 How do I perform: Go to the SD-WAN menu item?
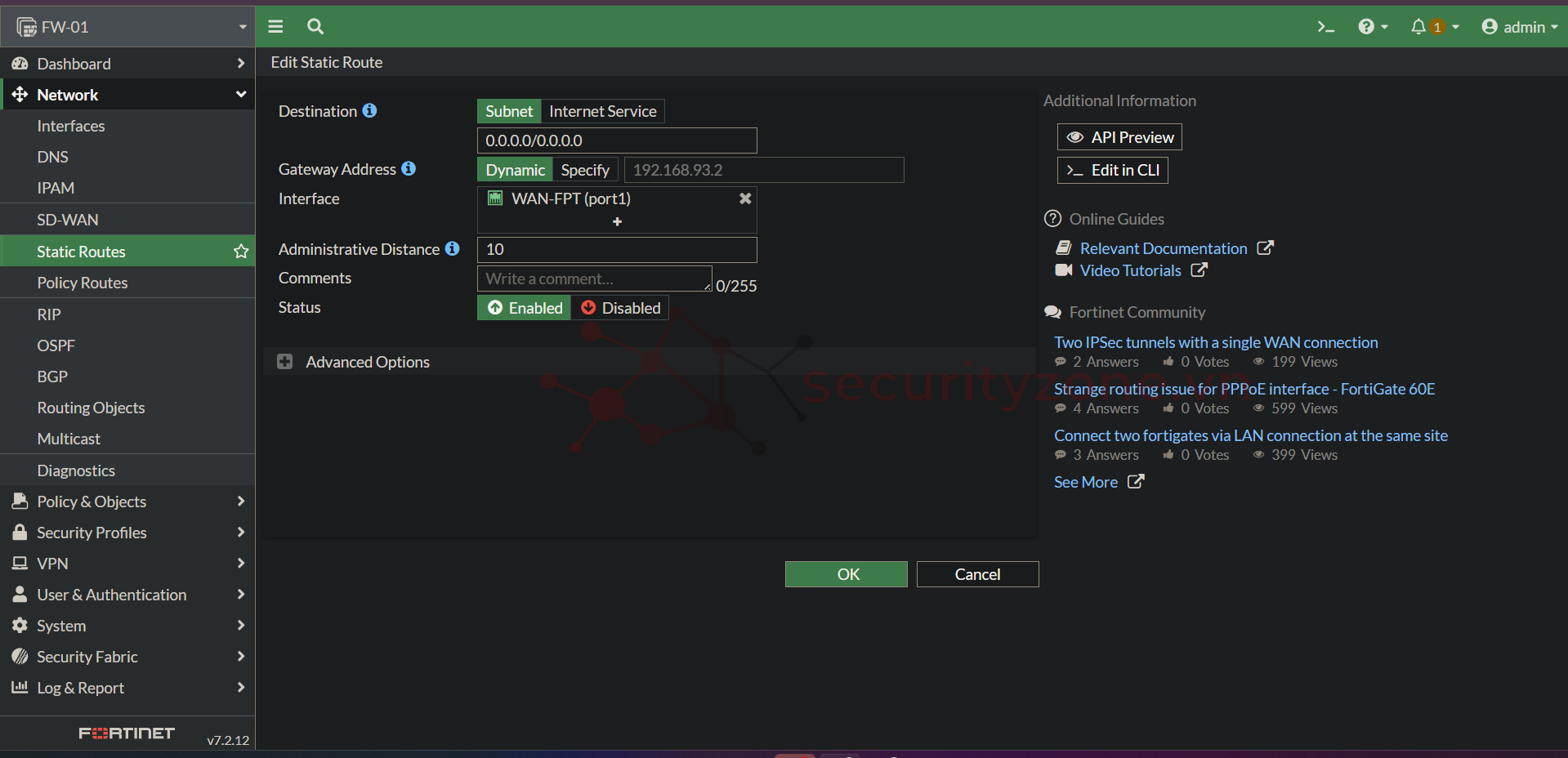click(68, 220)
